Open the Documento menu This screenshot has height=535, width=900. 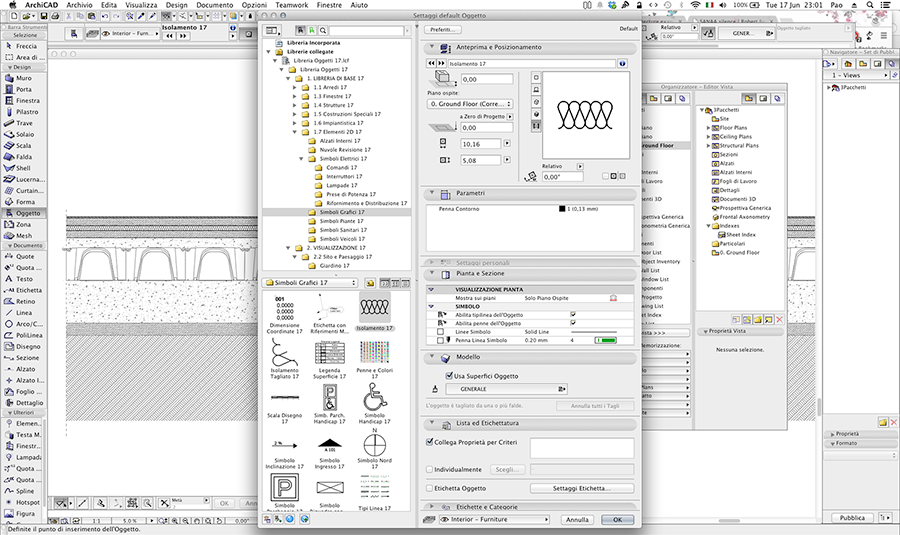(215, 5)
